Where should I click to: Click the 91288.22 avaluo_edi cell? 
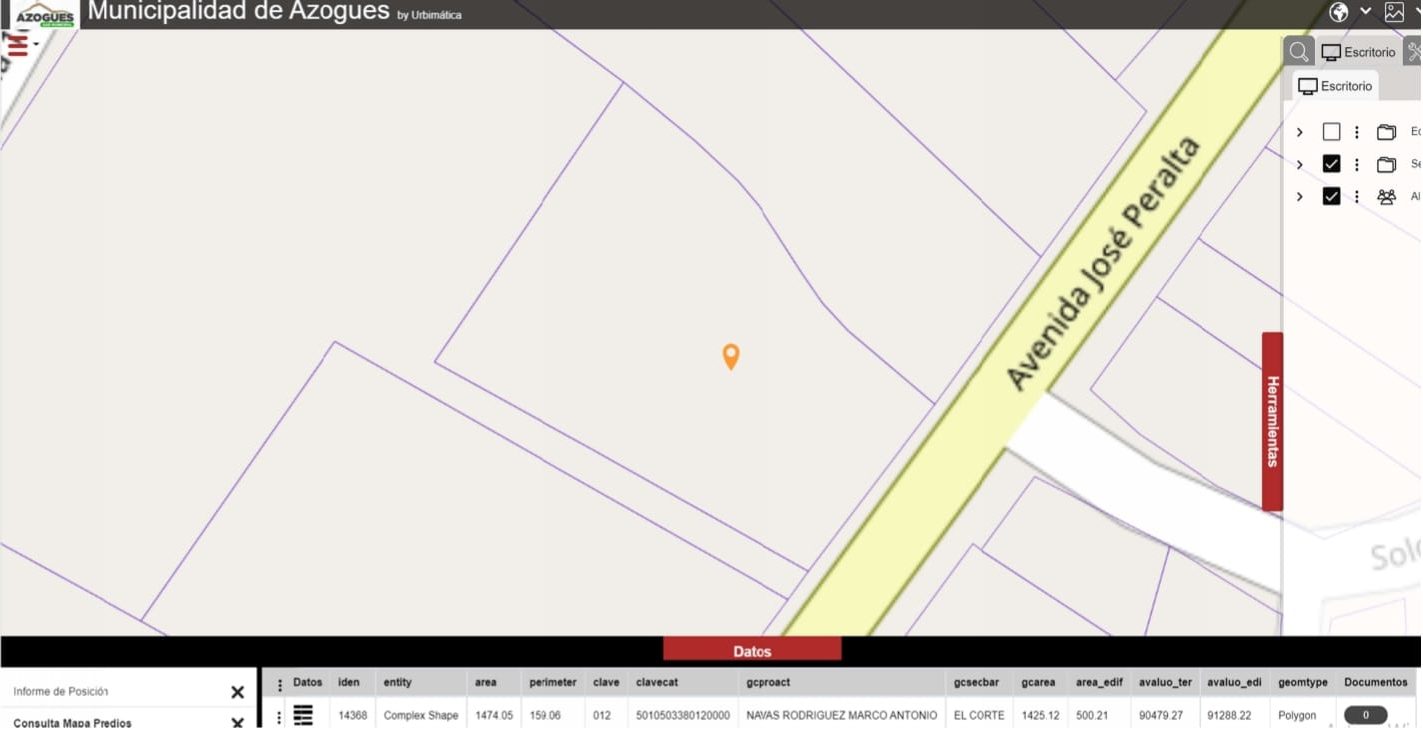click(x=1229, y=715)
